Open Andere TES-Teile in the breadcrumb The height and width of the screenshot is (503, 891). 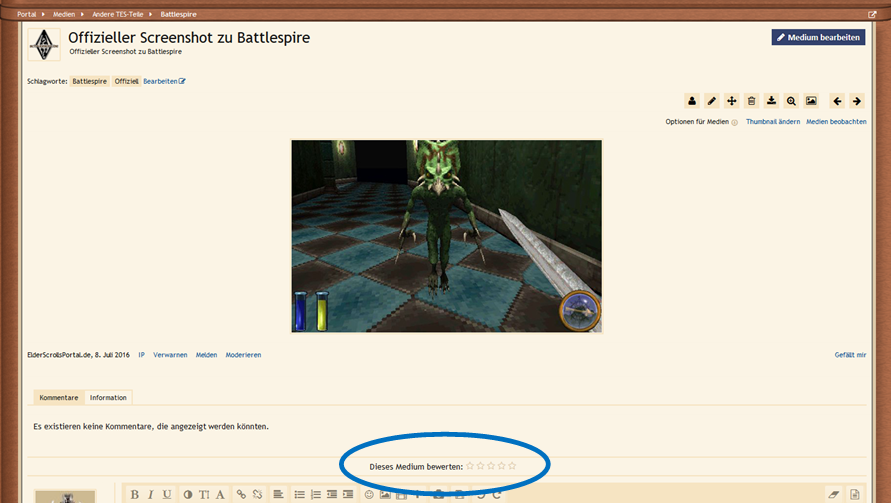118,14
